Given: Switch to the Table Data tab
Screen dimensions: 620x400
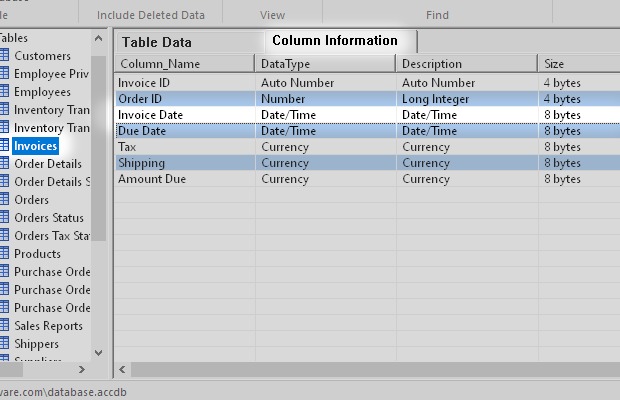Looking at the screenshot, I should coord(156,42).
